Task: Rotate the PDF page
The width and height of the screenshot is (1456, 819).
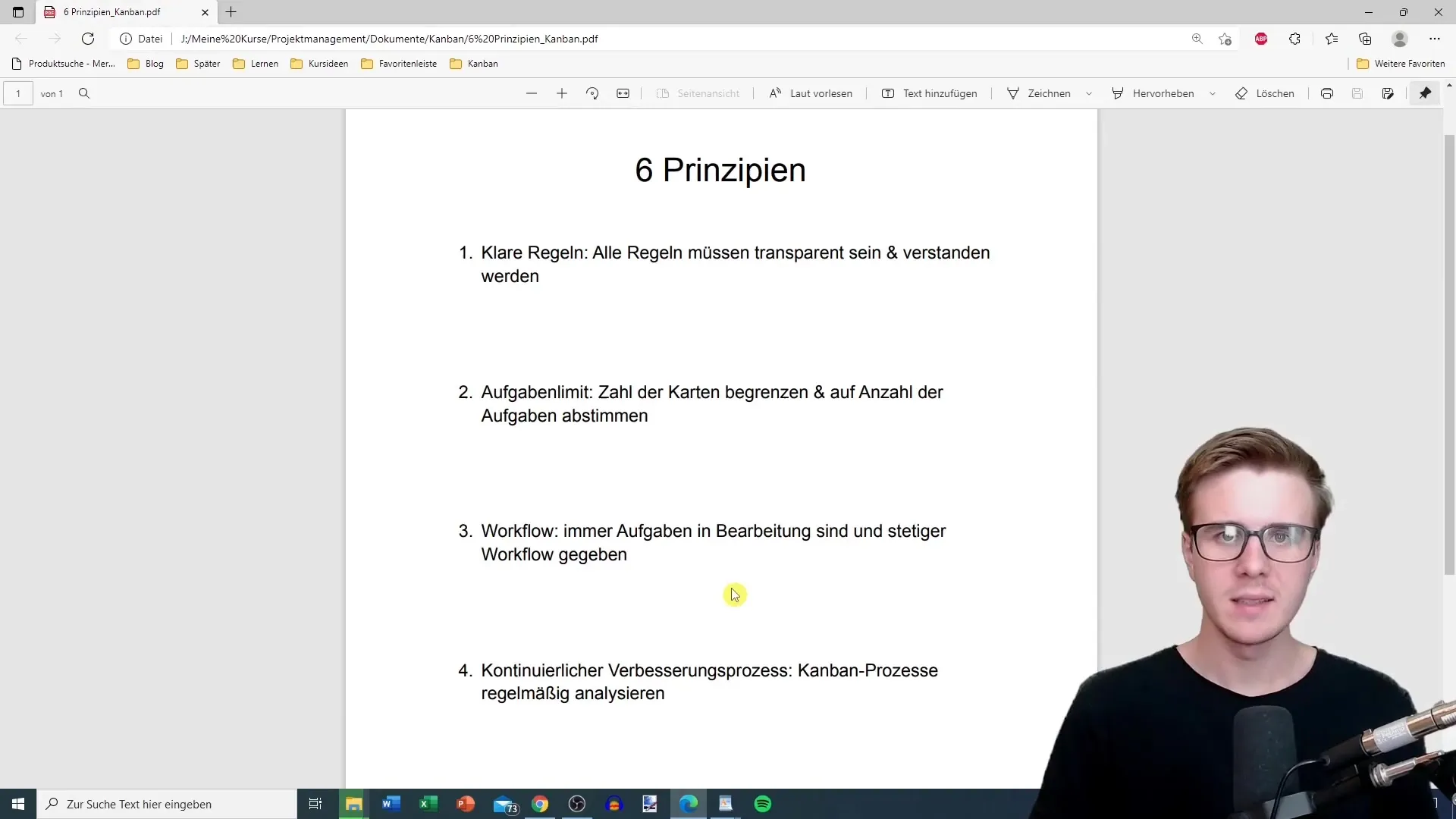Action: 592,93
